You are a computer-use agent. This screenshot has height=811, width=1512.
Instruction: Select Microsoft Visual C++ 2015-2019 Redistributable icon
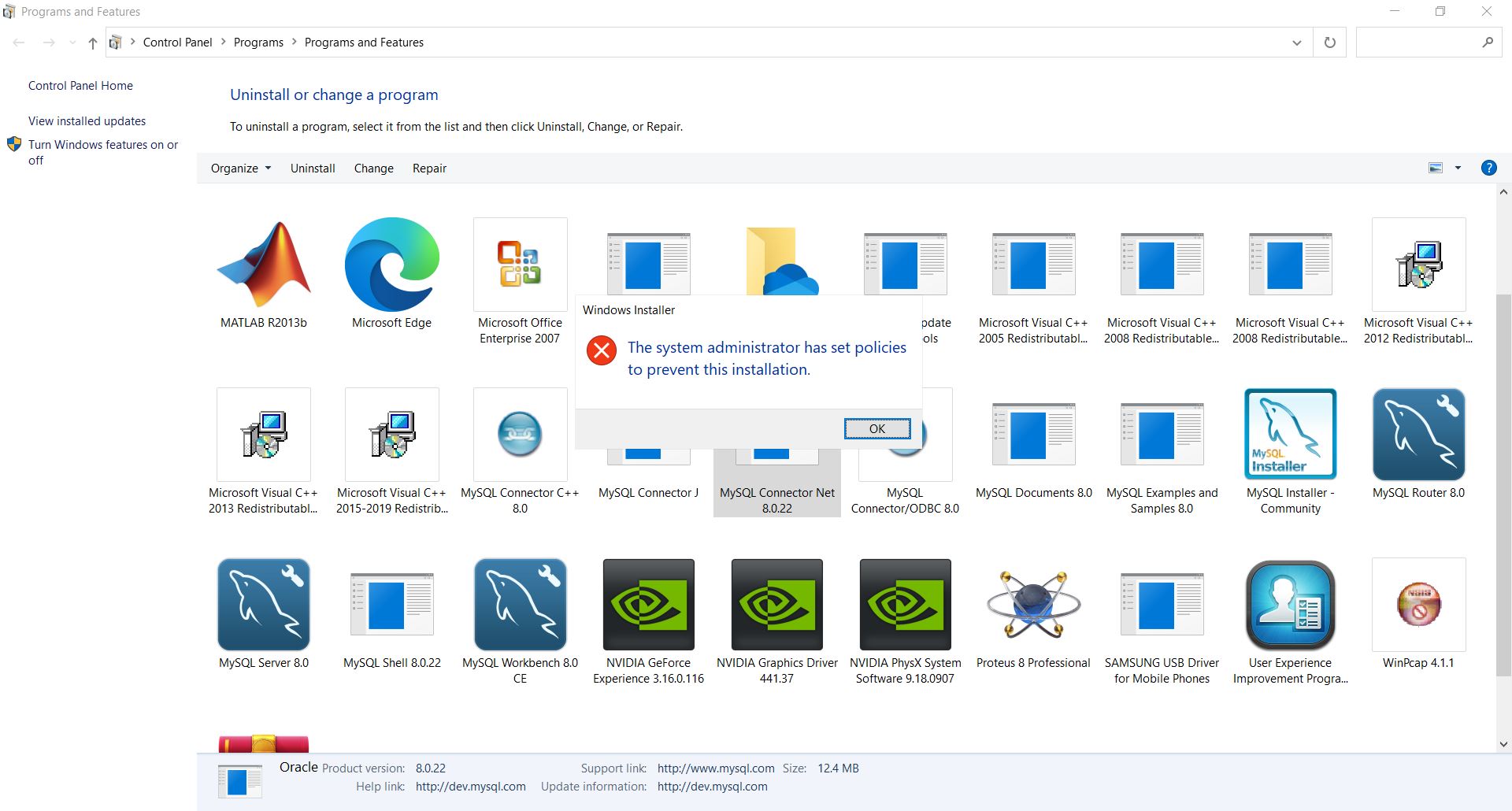click(x=392, y=435)
